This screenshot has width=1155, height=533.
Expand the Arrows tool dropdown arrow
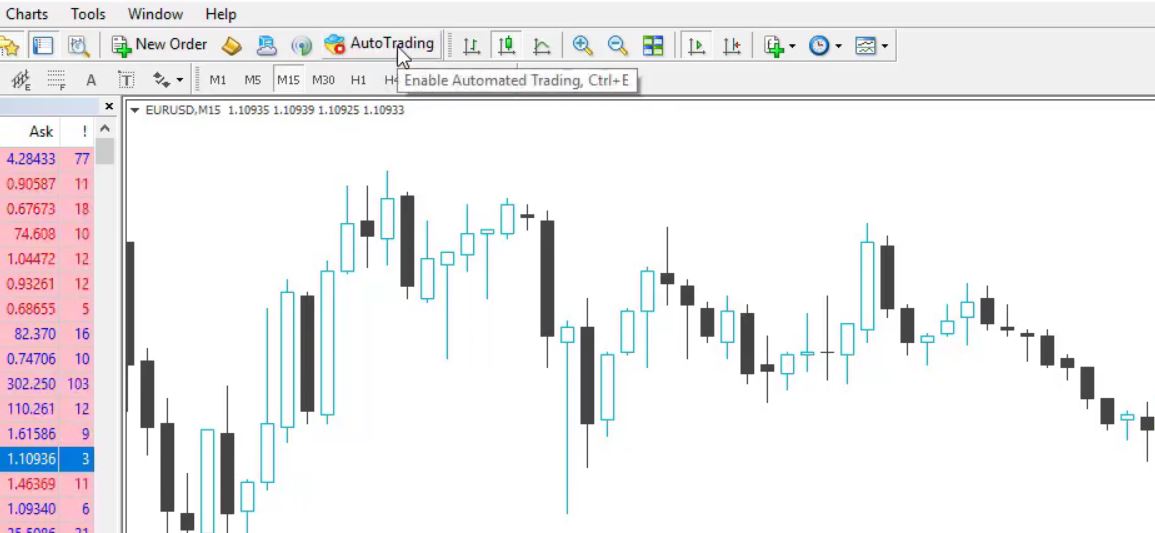click(x=180, y=80)
